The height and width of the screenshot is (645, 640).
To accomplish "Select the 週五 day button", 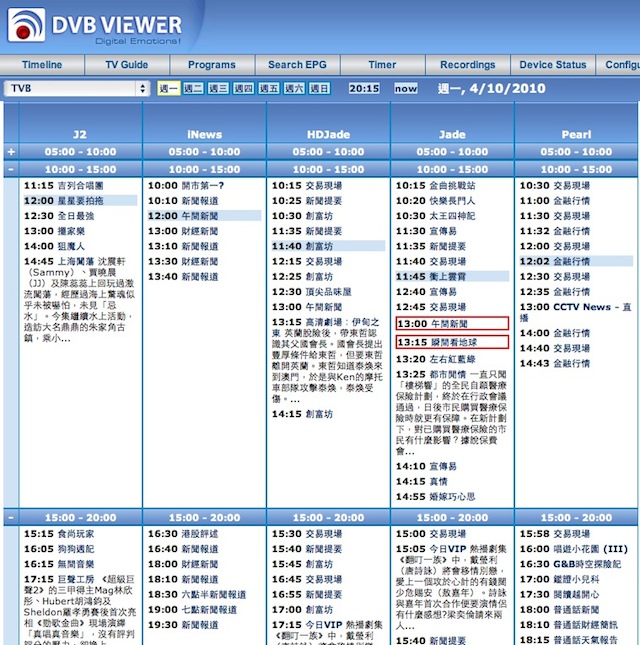I will [269, 88].
